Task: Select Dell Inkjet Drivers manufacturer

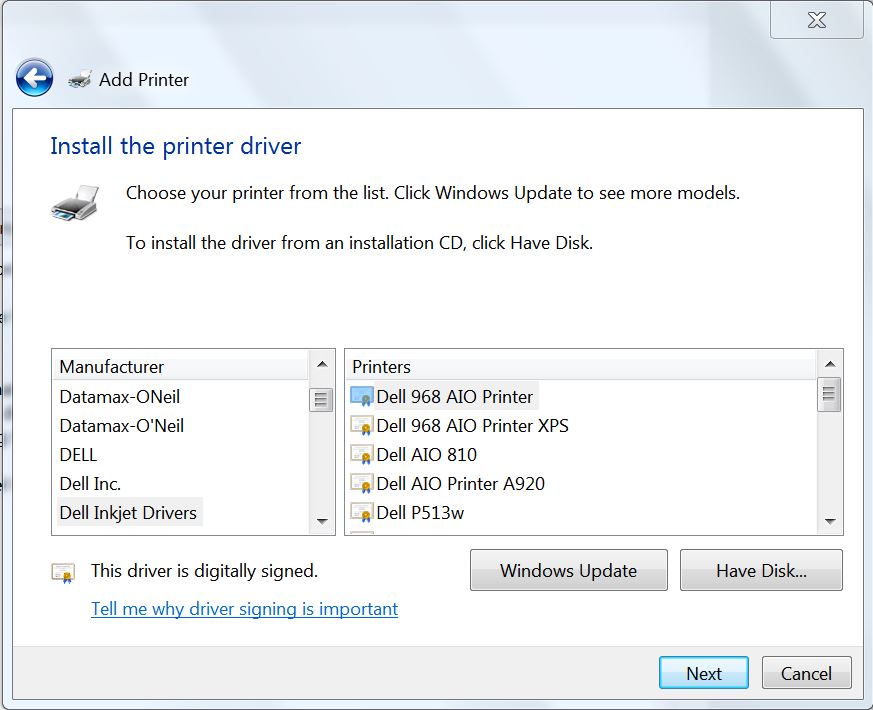Action: [x=128, y=512]
